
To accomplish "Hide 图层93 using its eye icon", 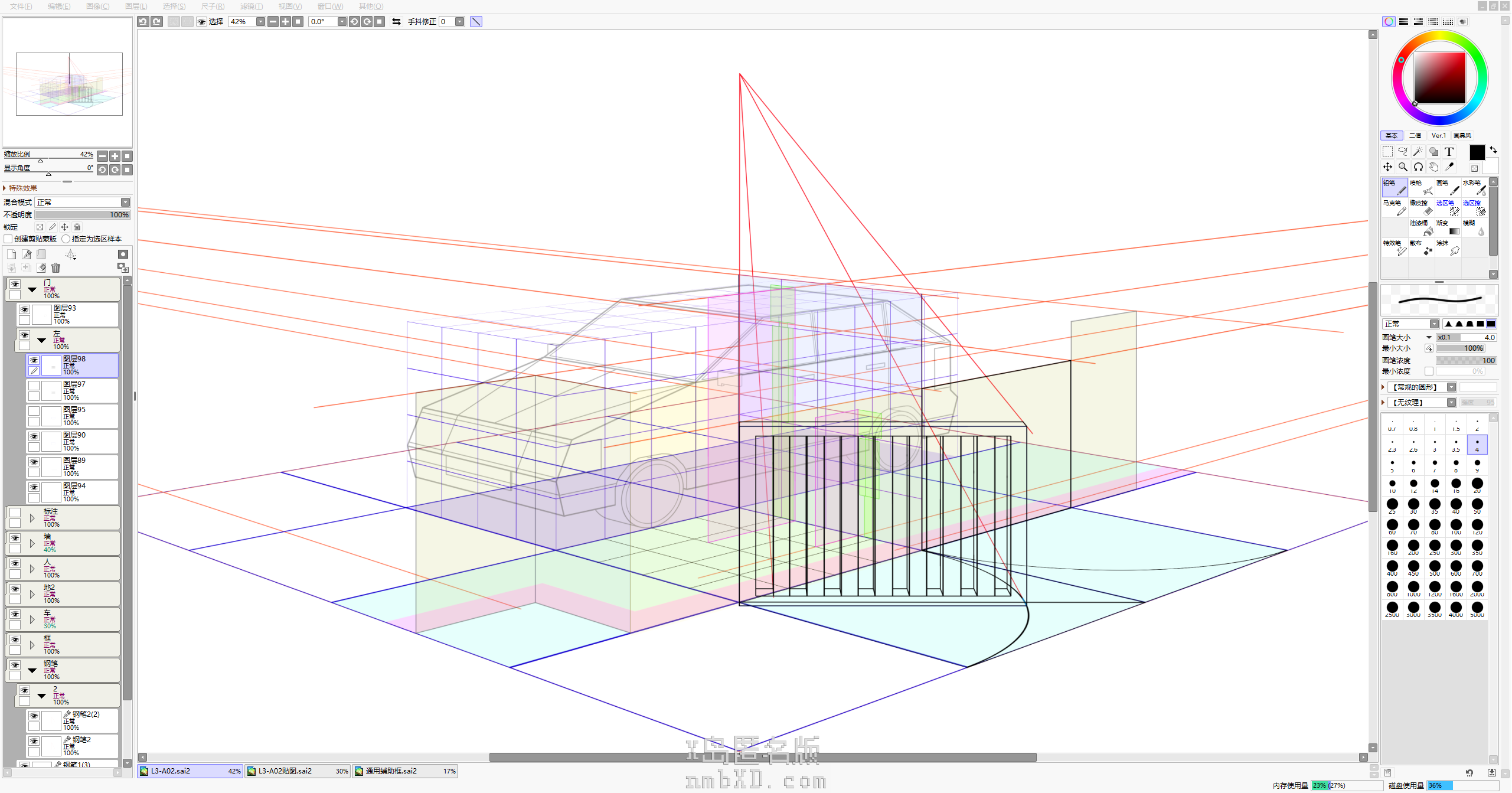I will 24,309.
